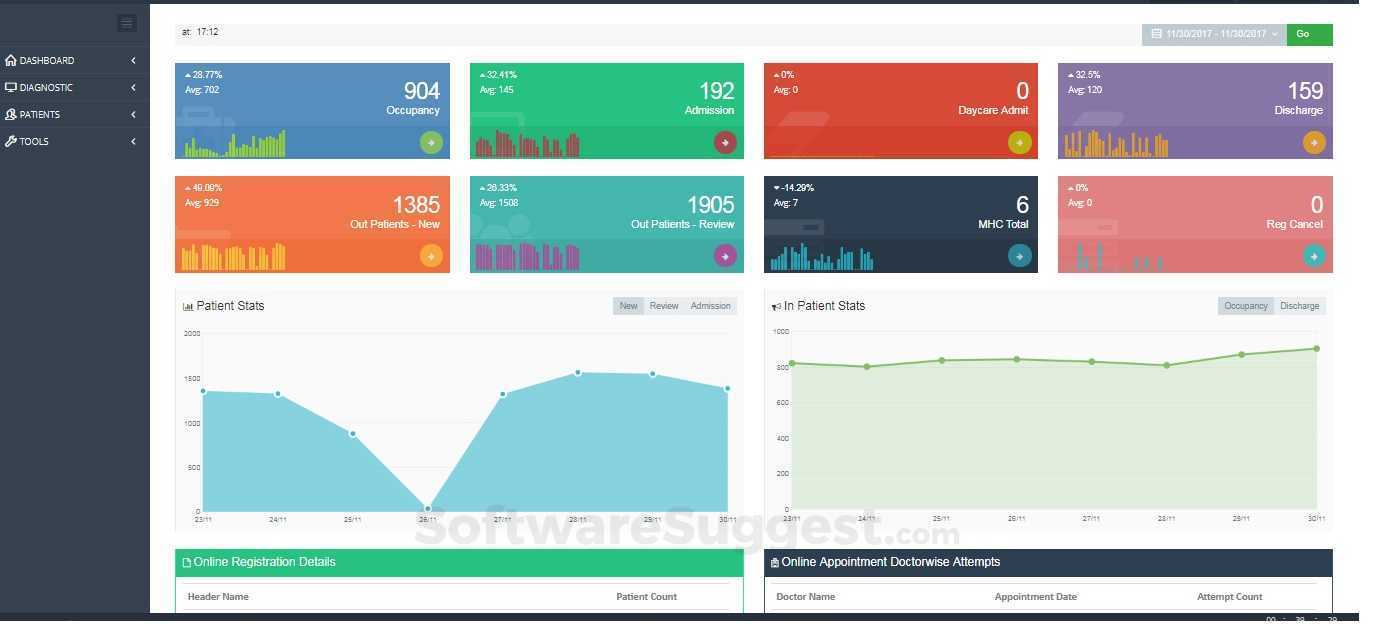Click the Diagnostic monitor icon
The image size is (1374, 624).
tap(11, 87)
